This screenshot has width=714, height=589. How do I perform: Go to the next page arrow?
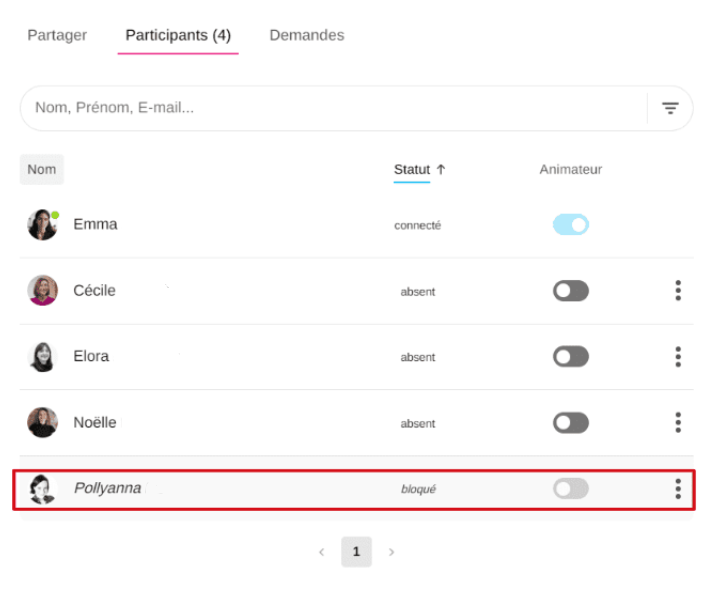click(x=391, y=552)
